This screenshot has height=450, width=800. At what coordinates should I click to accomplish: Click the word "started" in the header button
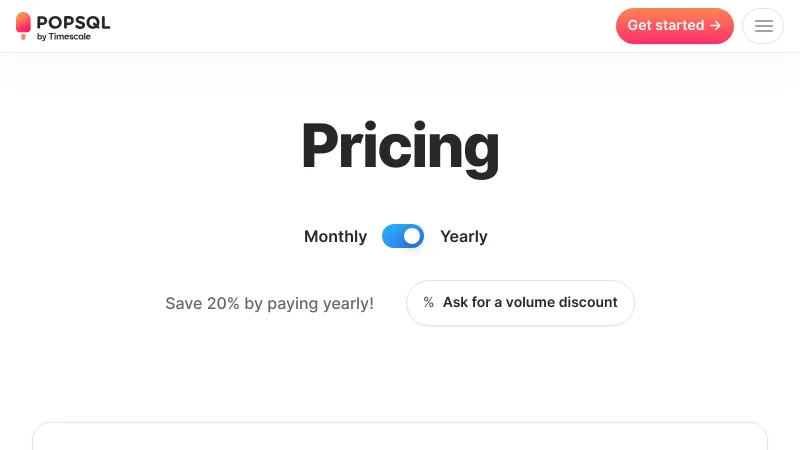click(680, 26)
